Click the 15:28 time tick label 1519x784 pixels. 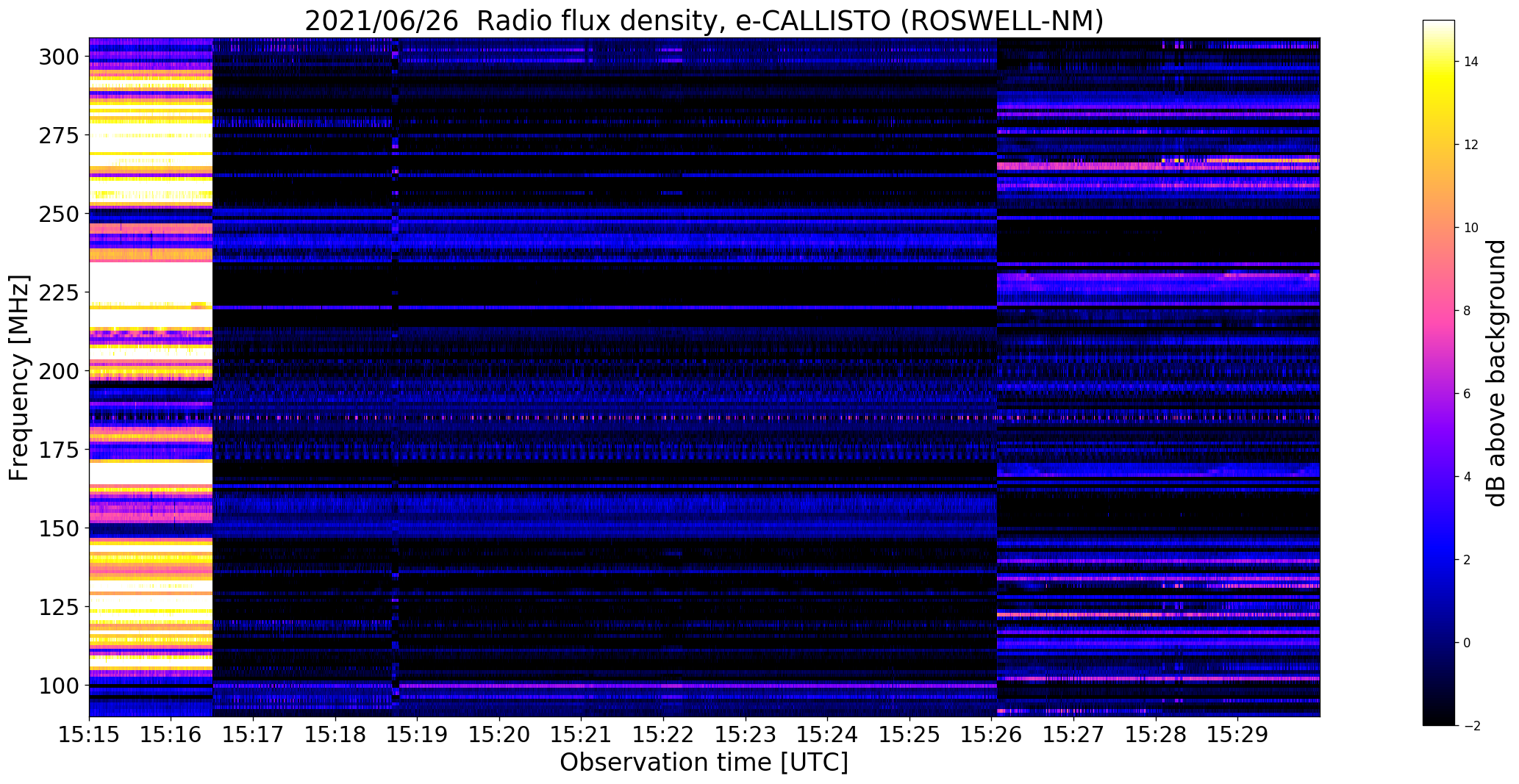pyautogui.click(x=1156, y=734)
